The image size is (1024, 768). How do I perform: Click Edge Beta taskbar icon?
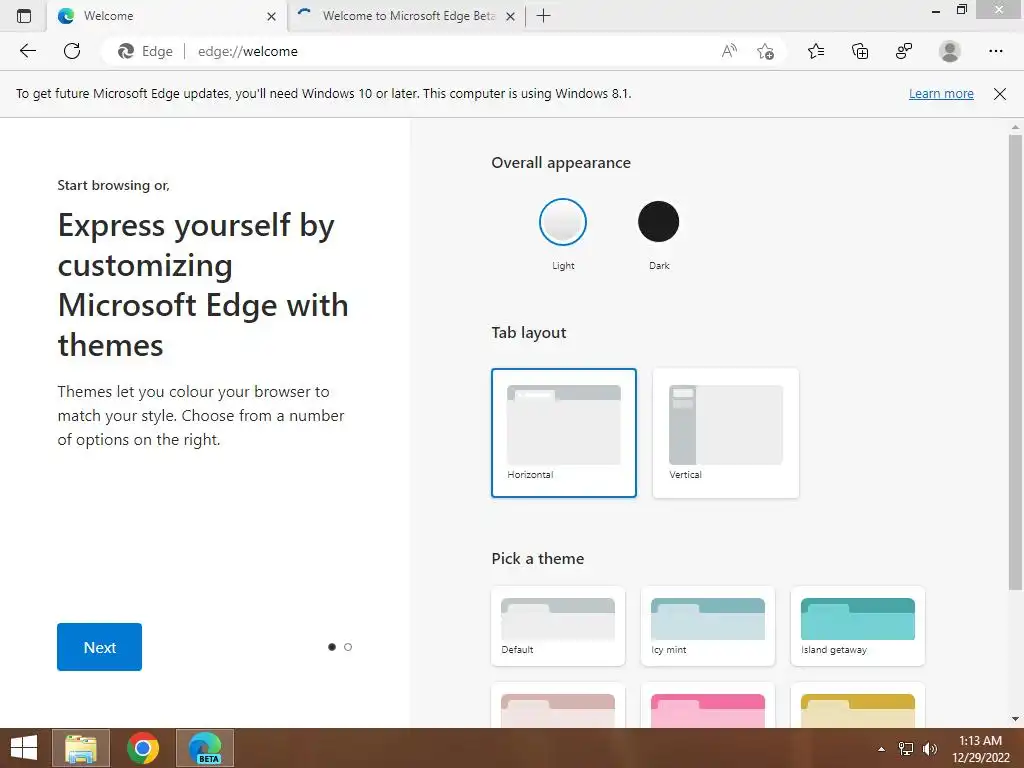click(204, 748)
